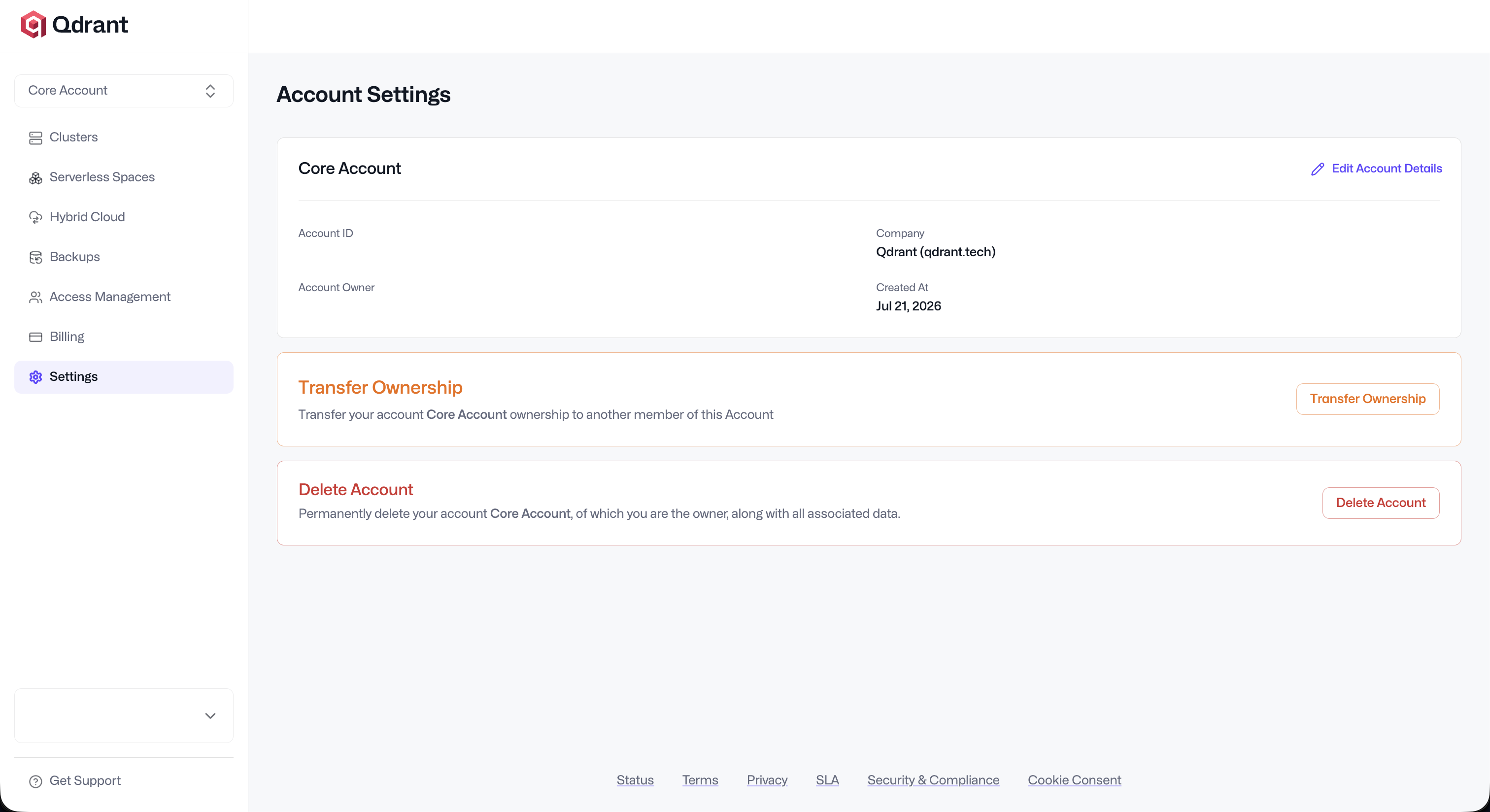Open the Backups section
The image size is (1490, 812).
124,257
